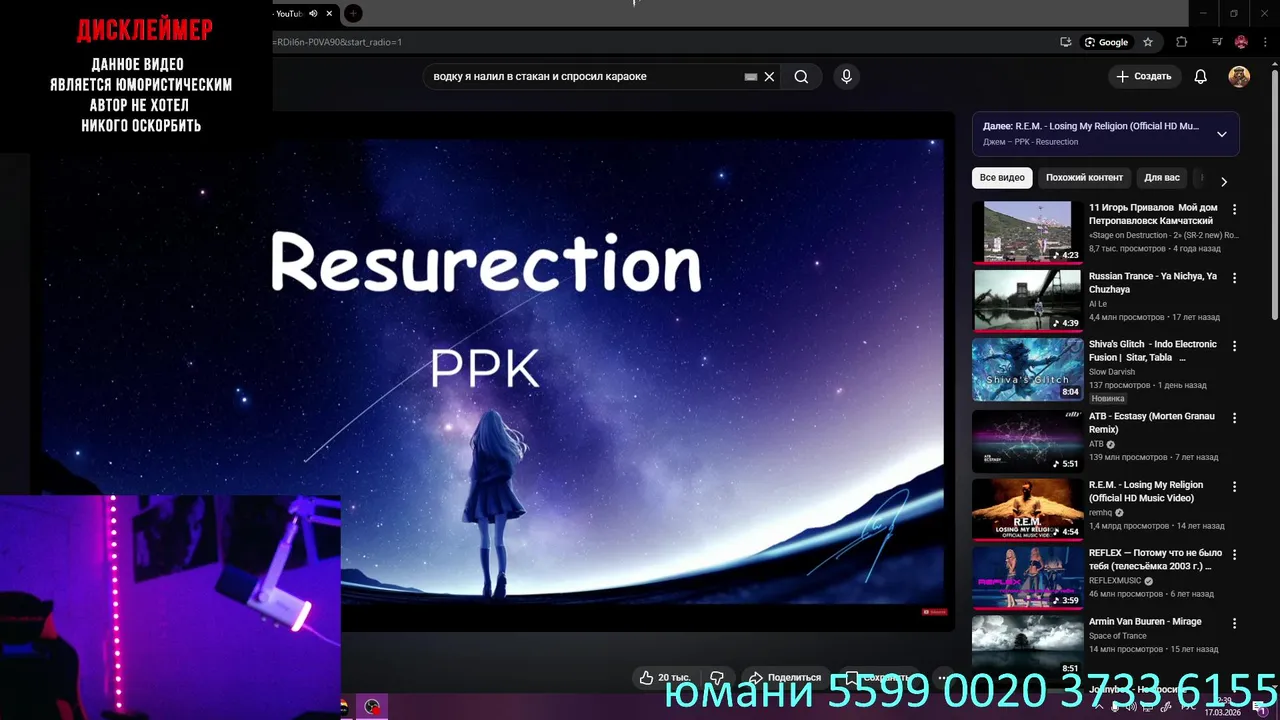Start voice search with the microphone icon
This screenshot has width=1280, height=720.
click(846, 77)
